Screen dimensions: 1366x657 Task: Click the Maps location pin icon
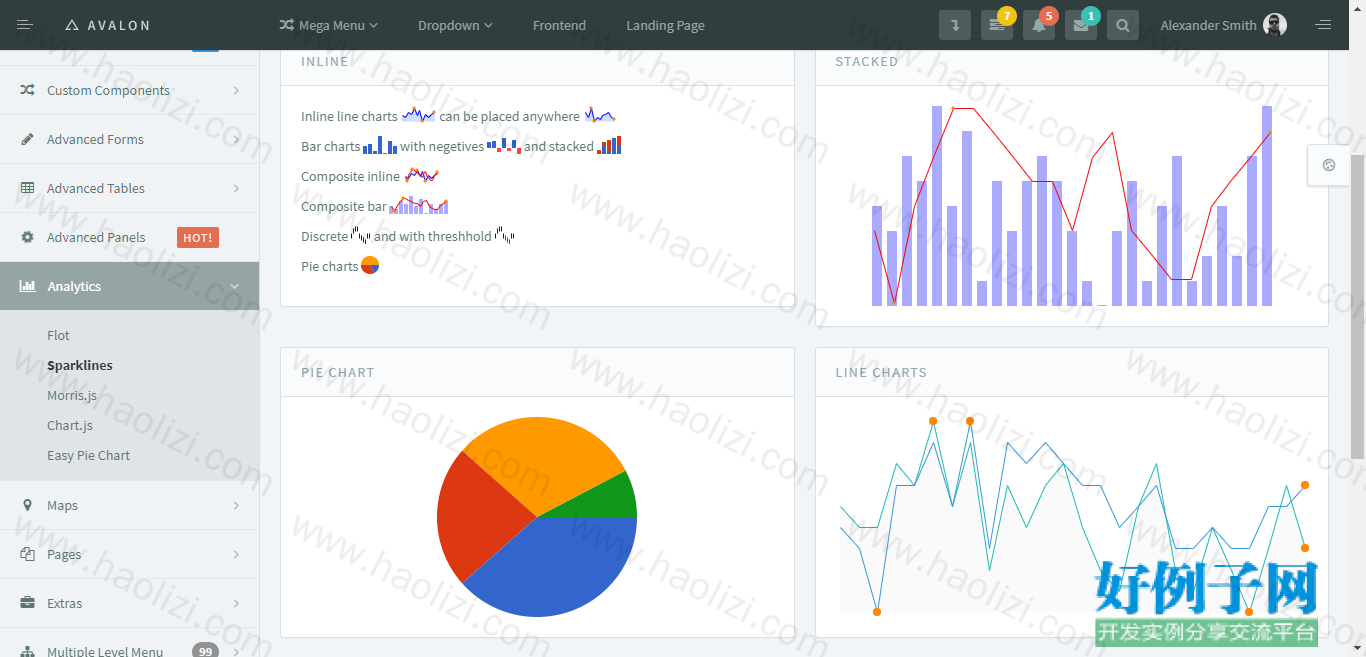coord(27,505)
